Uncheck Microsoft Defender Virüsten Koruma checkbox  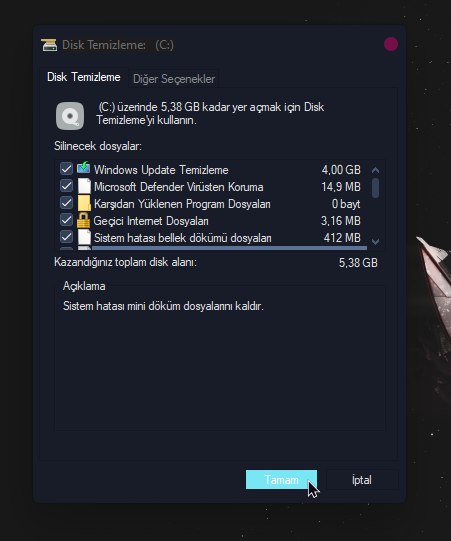(66, 186)
